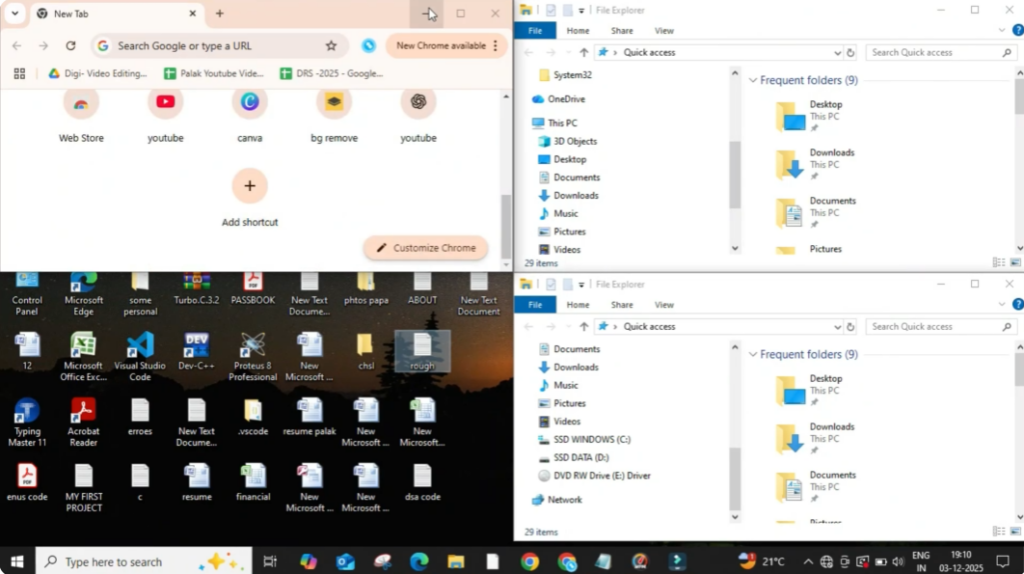
Task: Click the Chrome apps grid icon
Action: point(19,73)
